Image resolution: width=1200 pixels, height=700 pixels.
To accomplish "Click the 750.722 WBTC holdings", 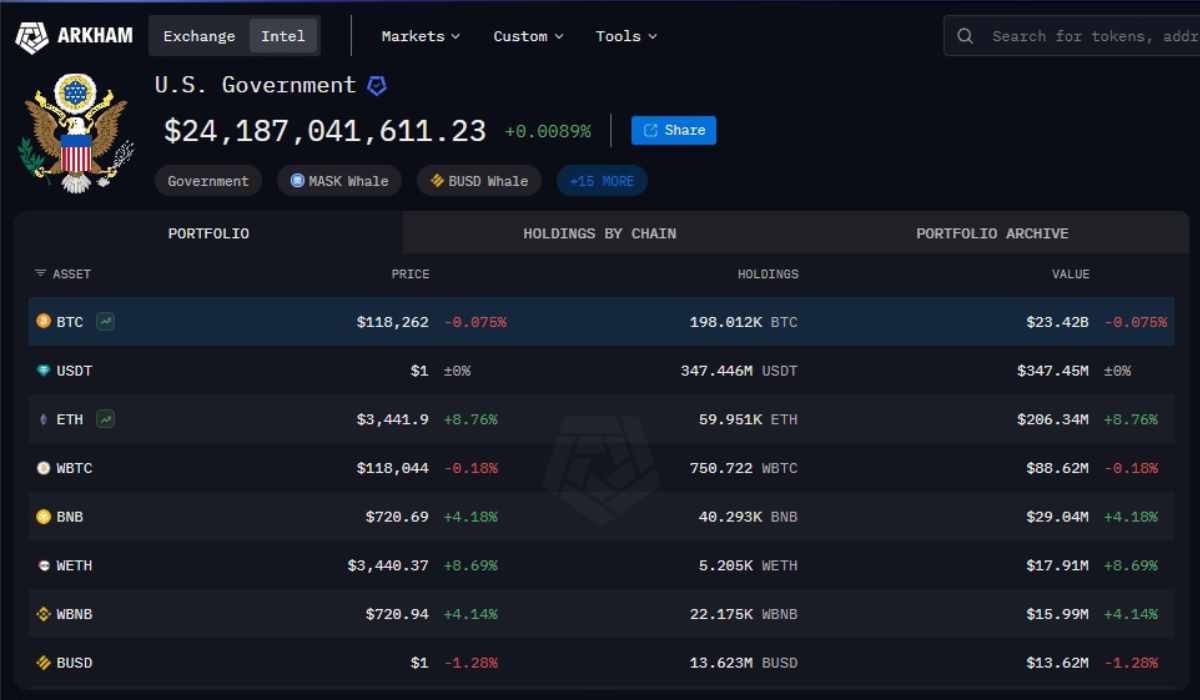I will (744, 468).
